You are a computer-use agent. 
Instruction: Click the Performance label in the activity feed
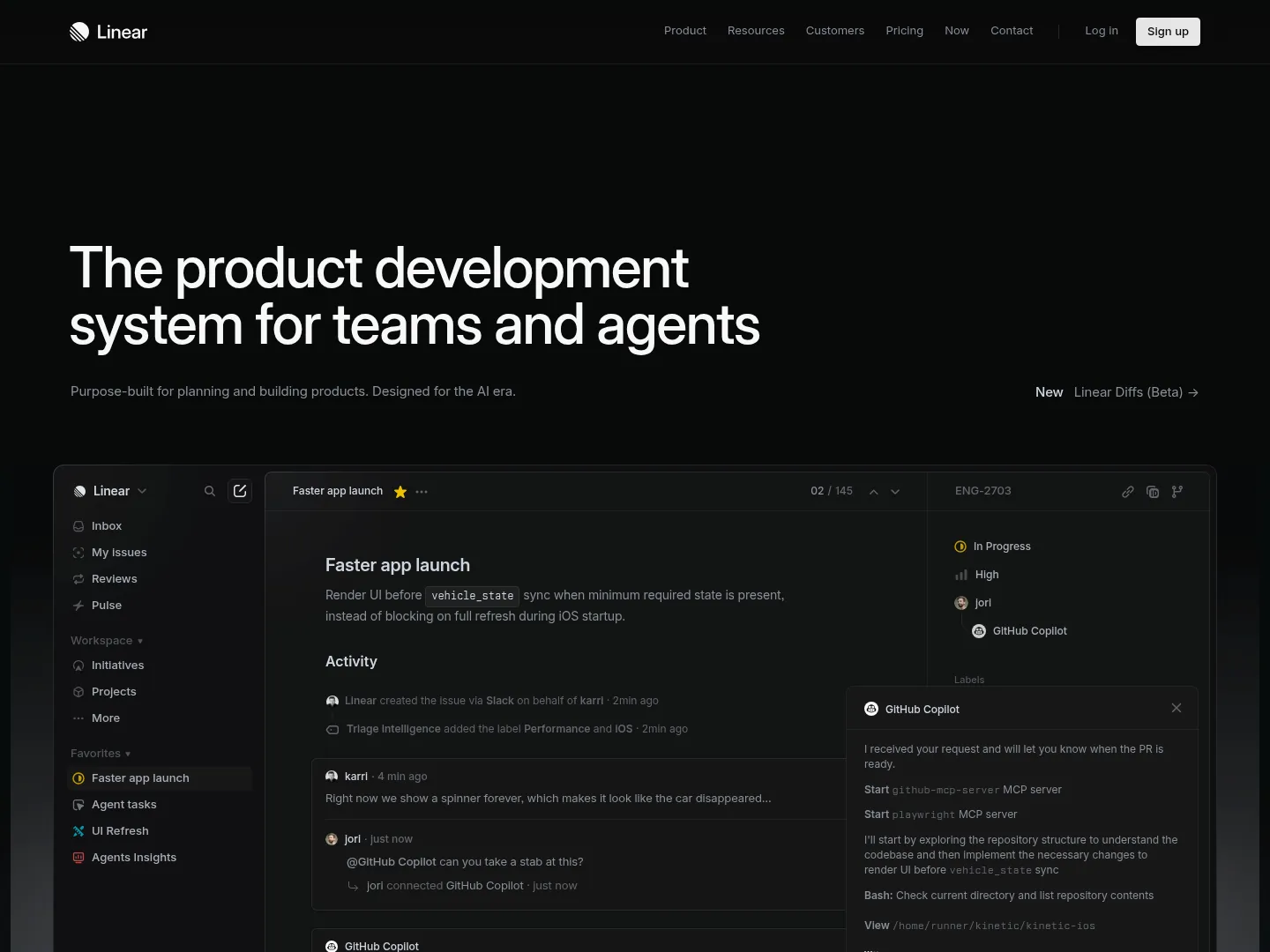coord(557,729)
